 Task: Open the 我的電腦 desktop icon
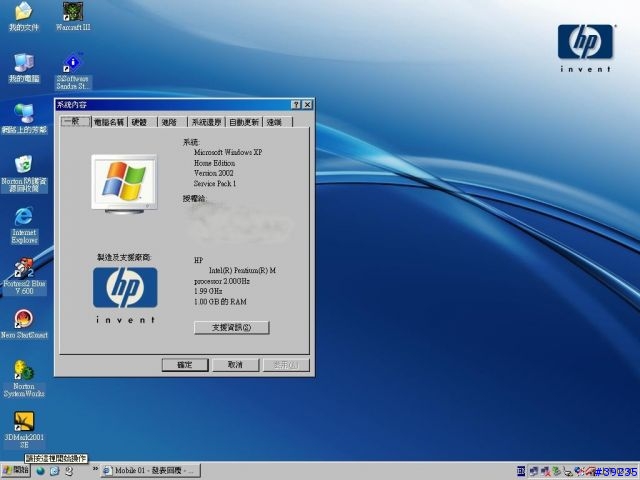pyautogui.click(x=24, y=68)
